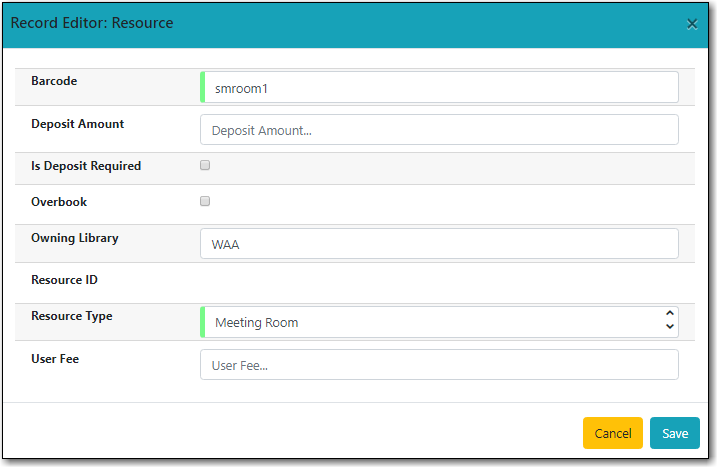Click the Deposit Amount label text
Screen dimensions: 717x467
tap(78, 124)
